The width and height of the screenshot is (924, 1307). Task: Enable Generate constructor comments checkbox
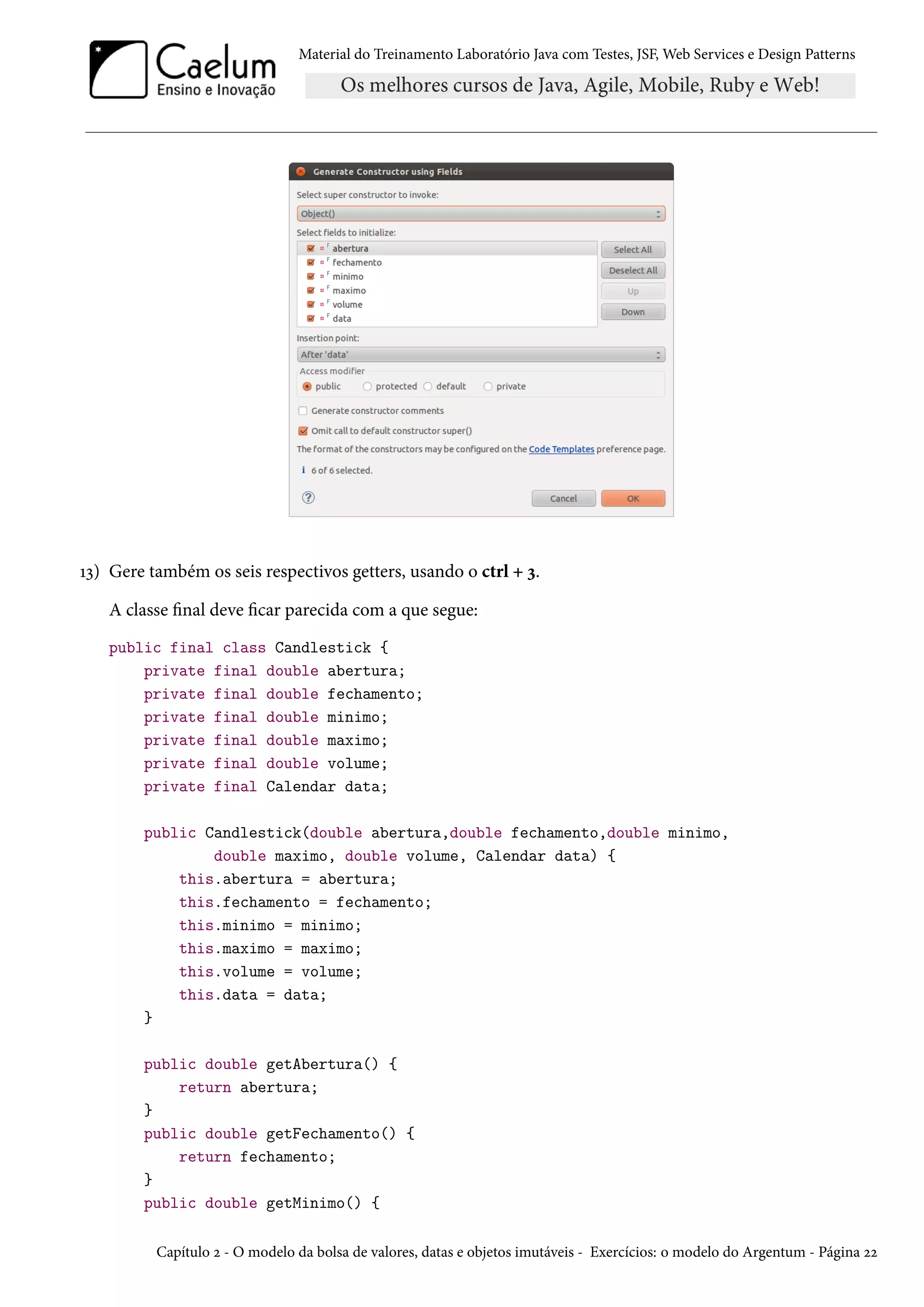[x=303, y=410]
